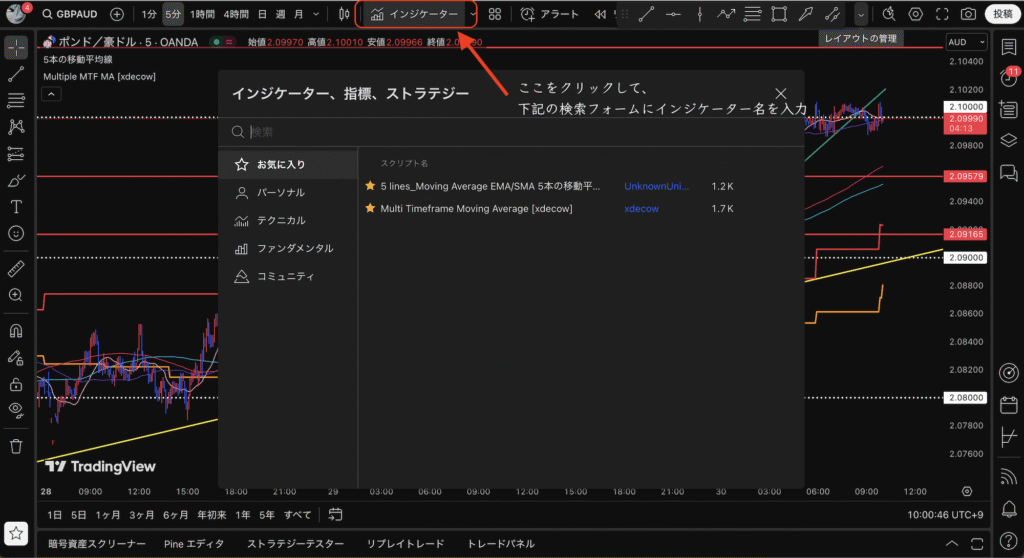Open ストラテジーテスター tab
Screen dimensions: 1024x558
[x=295, y=544]
